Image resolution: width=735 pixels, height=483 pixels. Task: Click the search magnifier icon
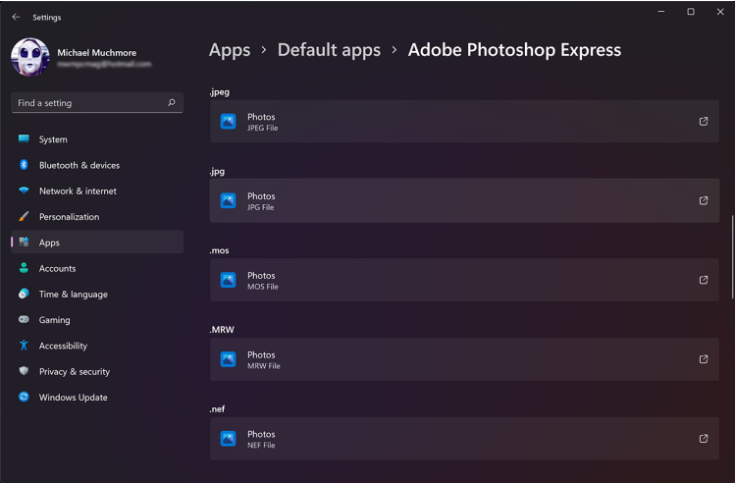pos(172,102)
